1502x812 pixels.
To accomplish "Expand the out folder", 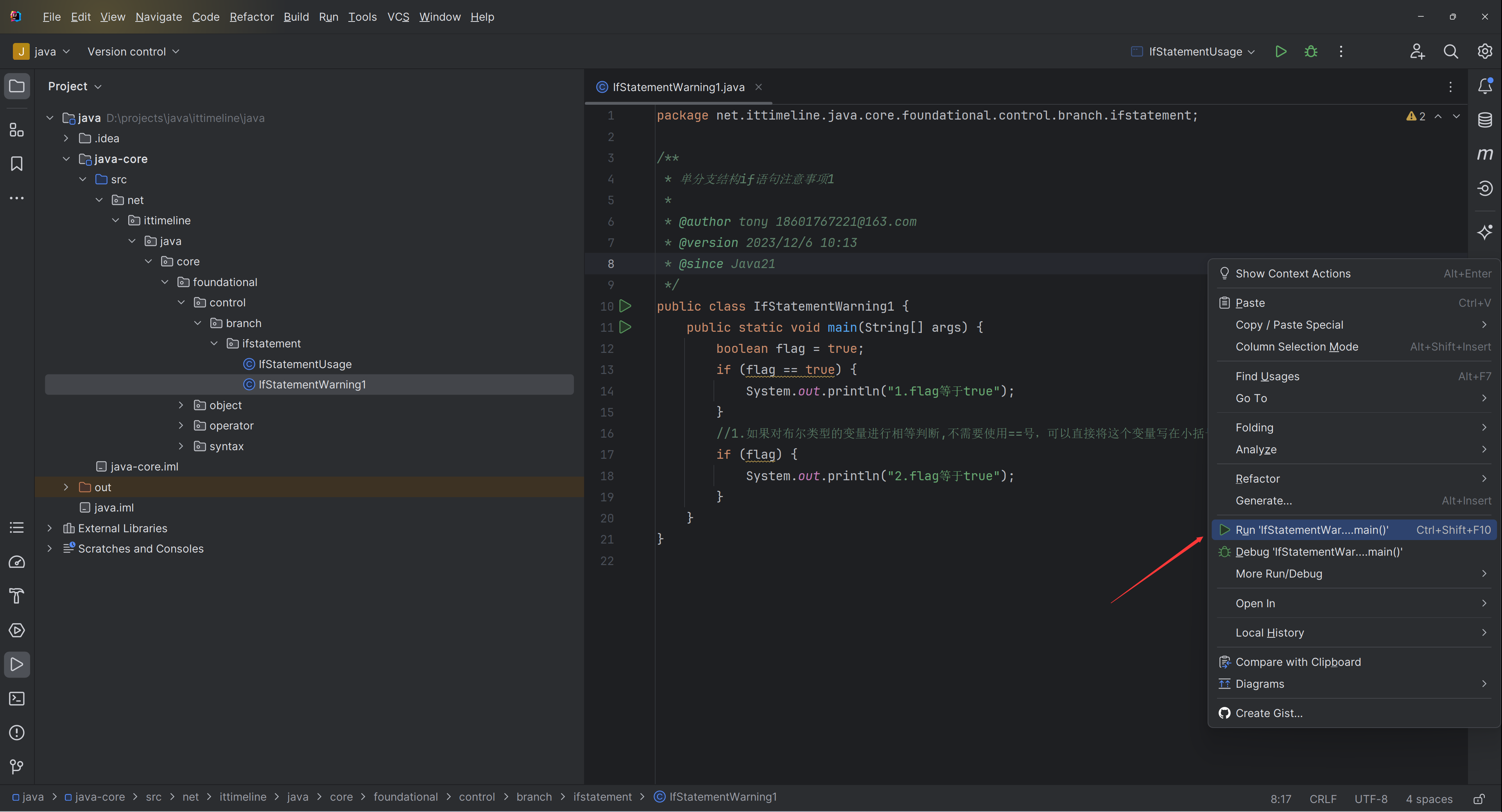I will (x=66, y=487).
